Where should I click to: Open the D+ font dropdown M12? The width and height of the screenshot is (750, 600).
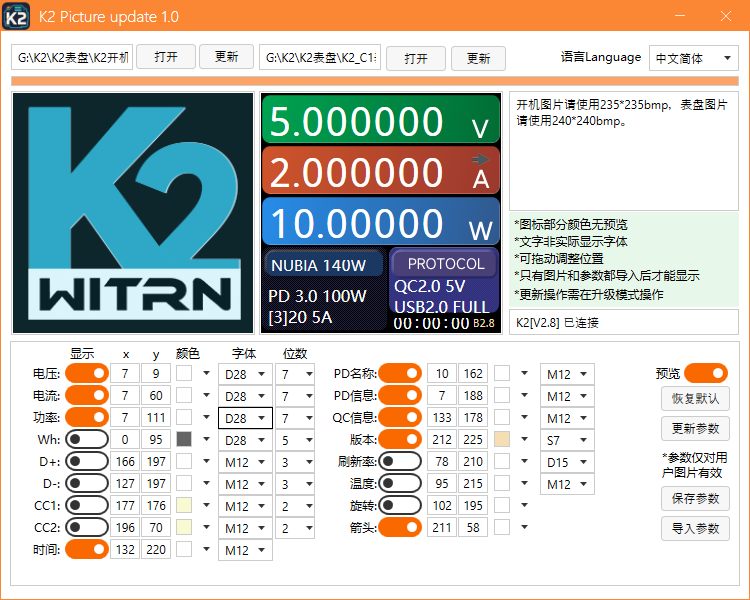tap(245, 462)
